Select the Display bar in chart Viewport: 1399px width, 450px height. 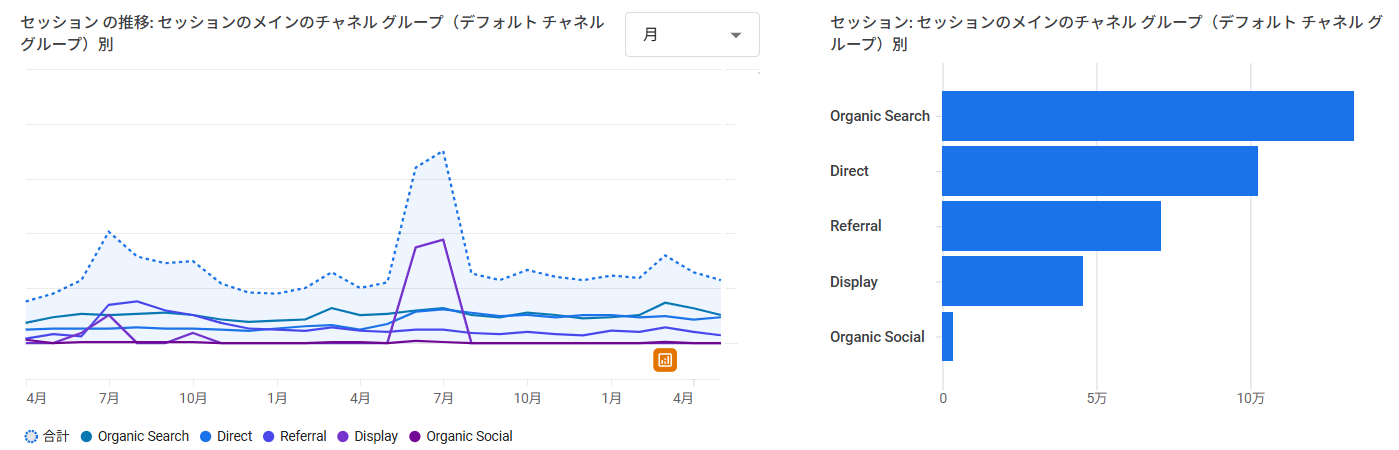pos(1012,281)
